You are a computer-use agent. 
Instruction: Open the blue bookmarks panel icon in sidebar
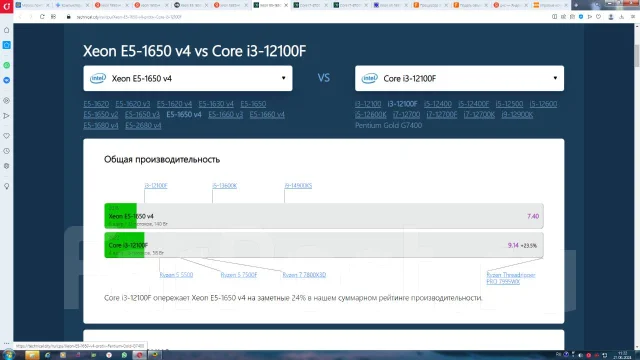click(7, 45)
